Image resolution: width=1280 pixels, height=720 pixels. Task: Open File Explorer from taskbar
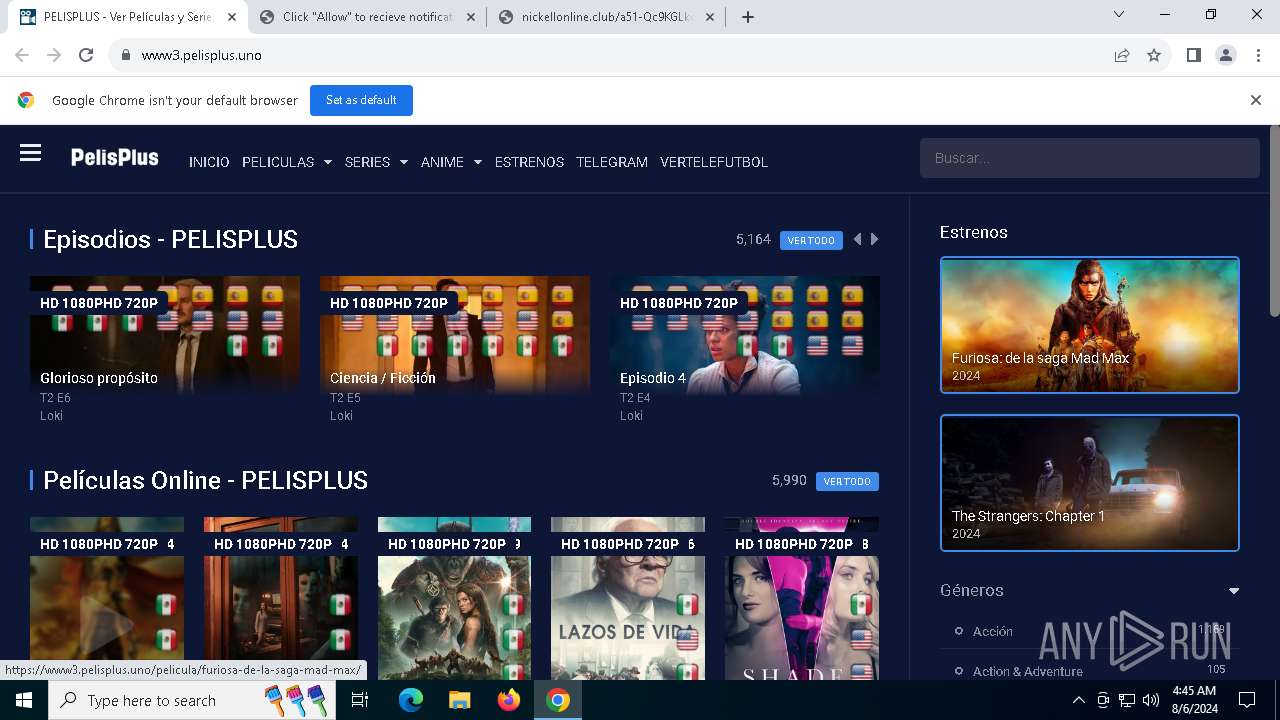click(x=460, y=700)
